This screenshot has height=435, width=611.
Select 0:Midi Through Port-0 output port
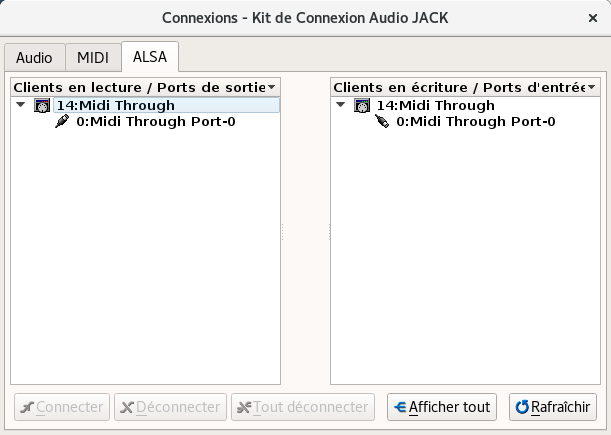155,122
